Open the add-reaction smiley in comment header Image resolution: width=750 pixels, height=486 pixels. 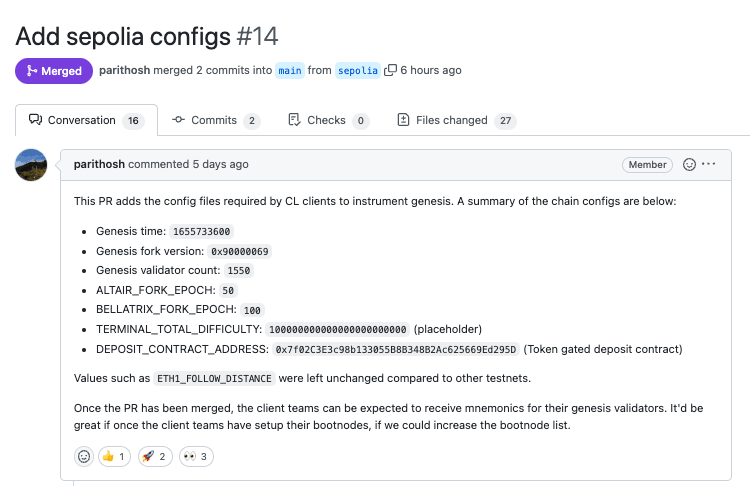point(689,165)
